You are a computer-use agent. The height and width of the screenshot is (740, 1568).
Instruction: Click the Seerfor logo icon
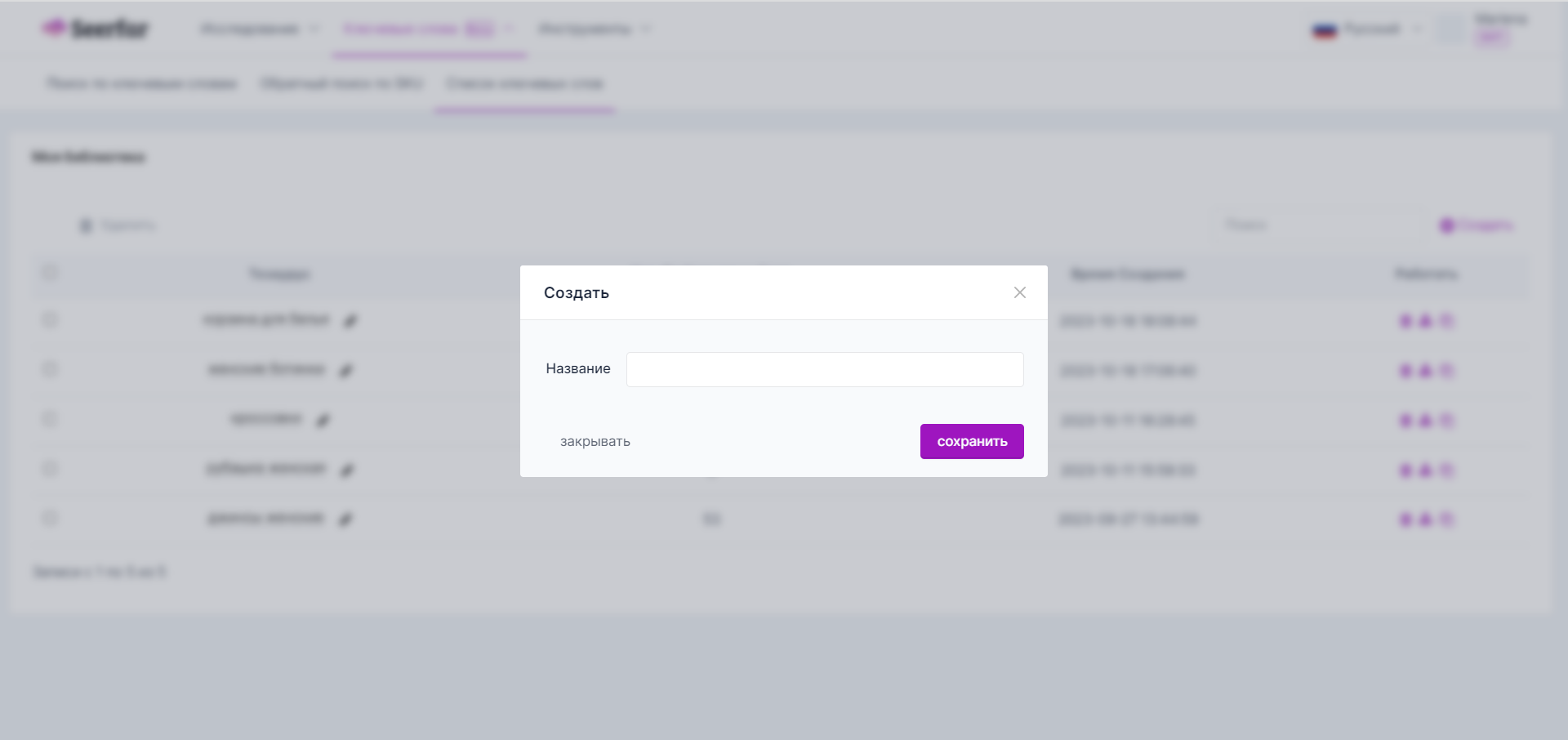pyautogui.click(x=54, y=28)
